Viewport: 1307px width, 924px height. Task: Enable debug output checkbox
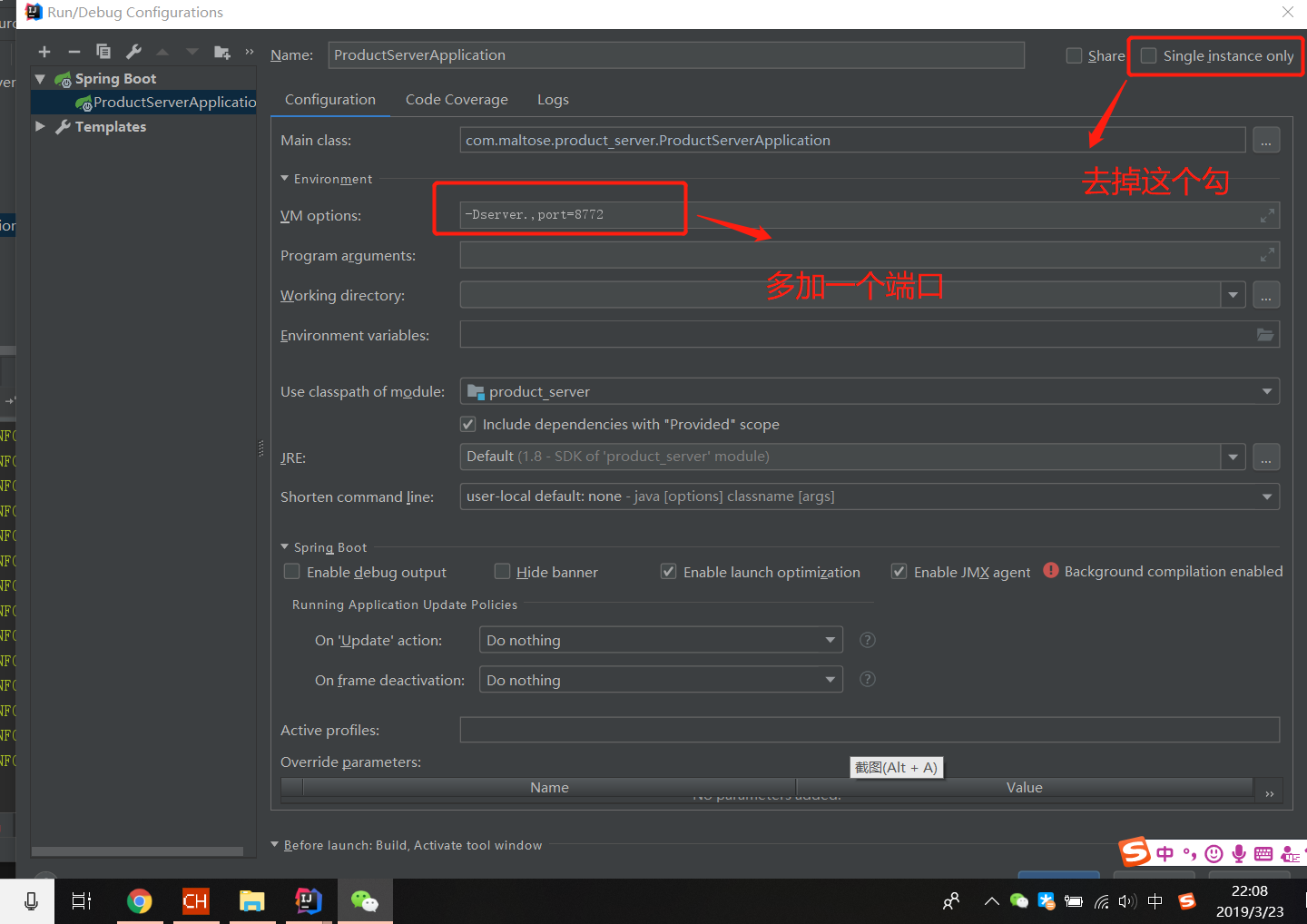coord(292,571)
